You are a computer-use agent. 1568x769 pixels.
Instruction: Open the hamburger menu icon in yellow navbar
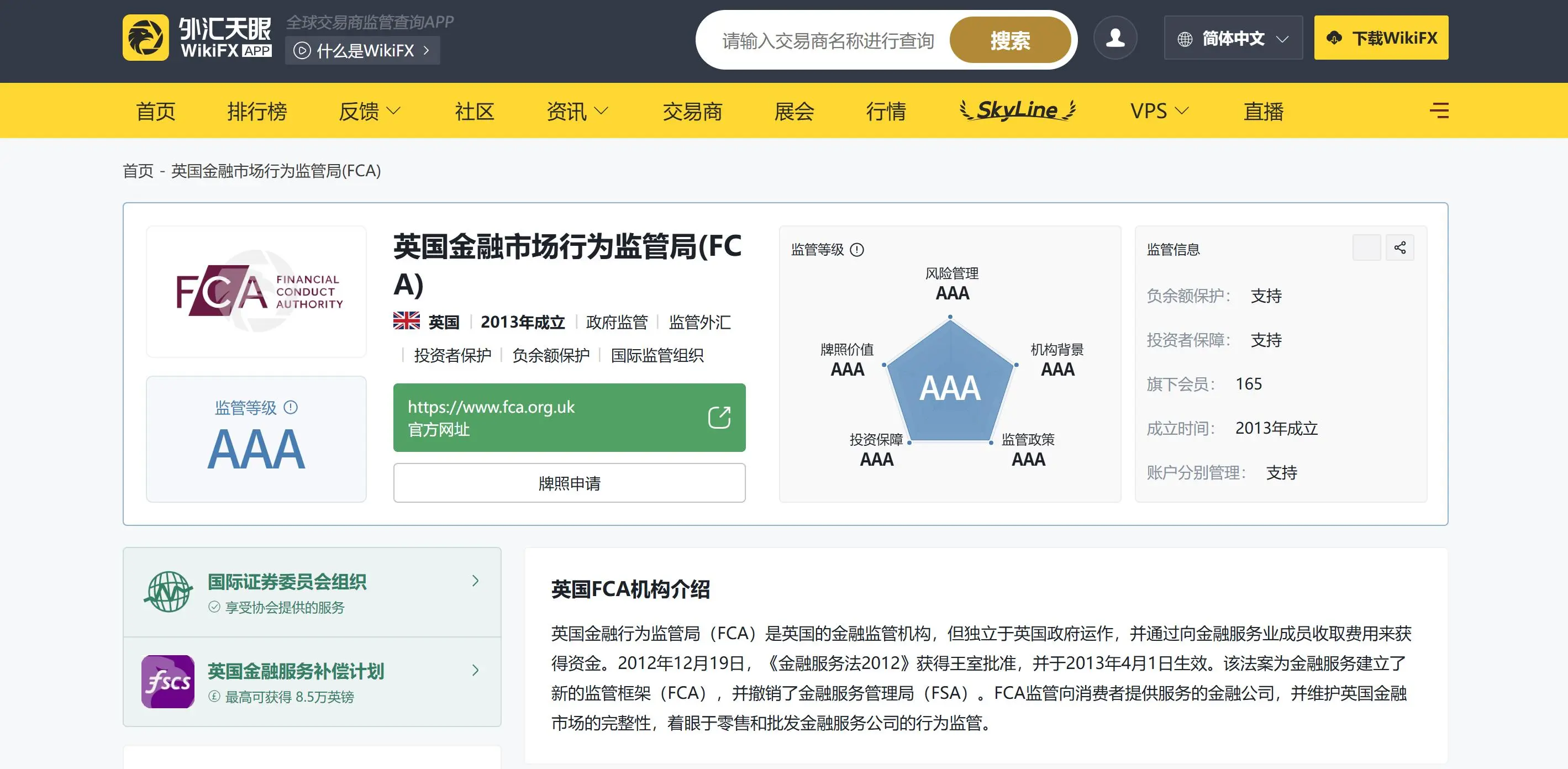(x=1439, y=111)
